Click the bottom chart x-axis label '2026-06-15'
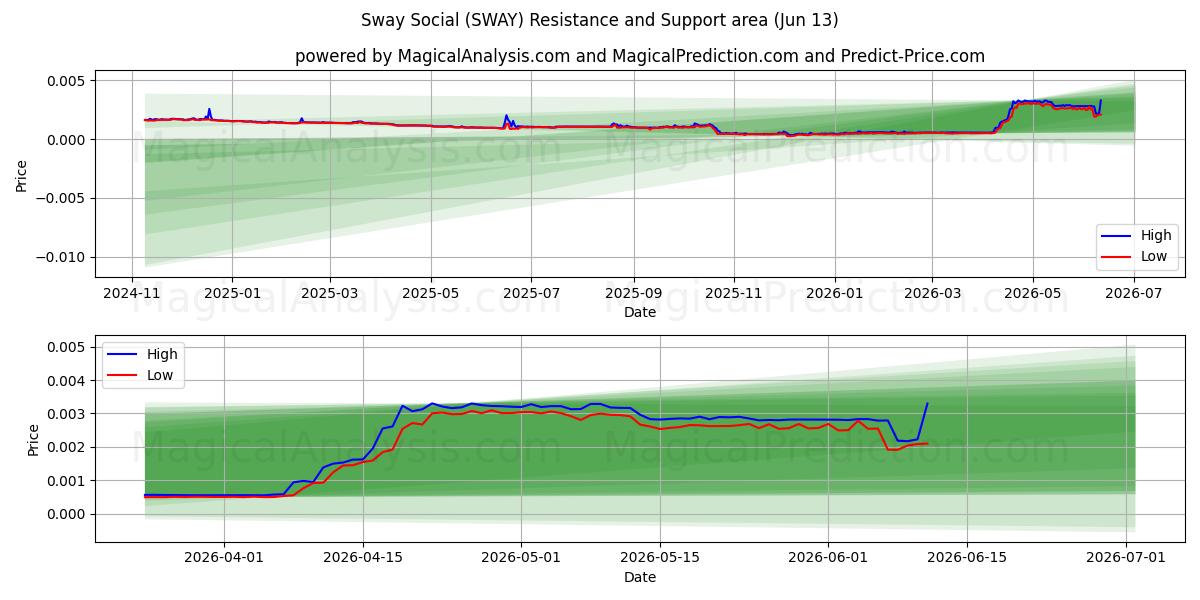 pos(967,558)
